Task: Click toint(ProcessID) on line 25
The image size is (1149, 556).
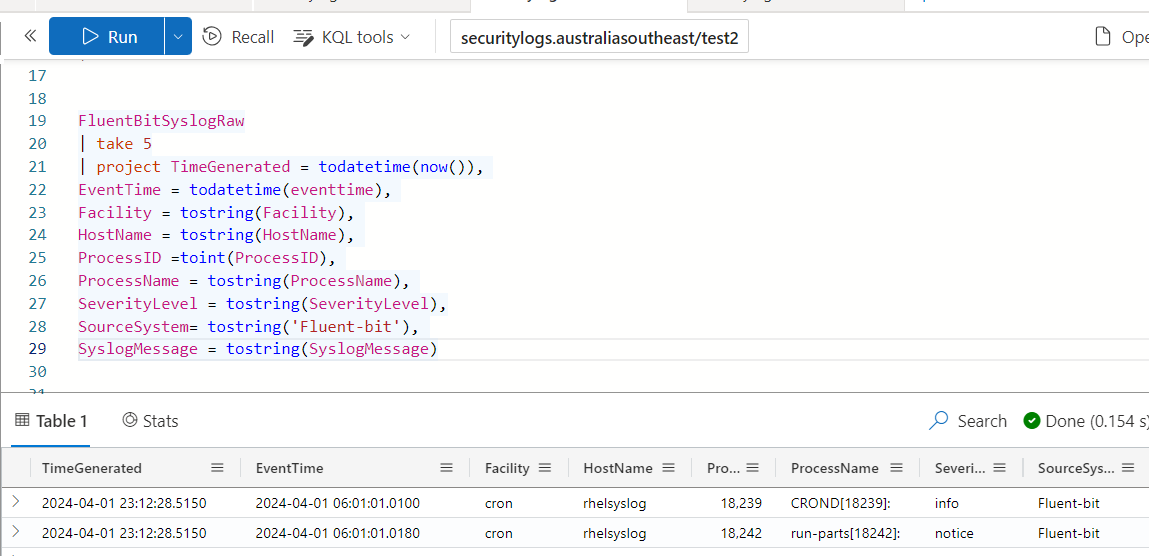Action: click(253, 258)
